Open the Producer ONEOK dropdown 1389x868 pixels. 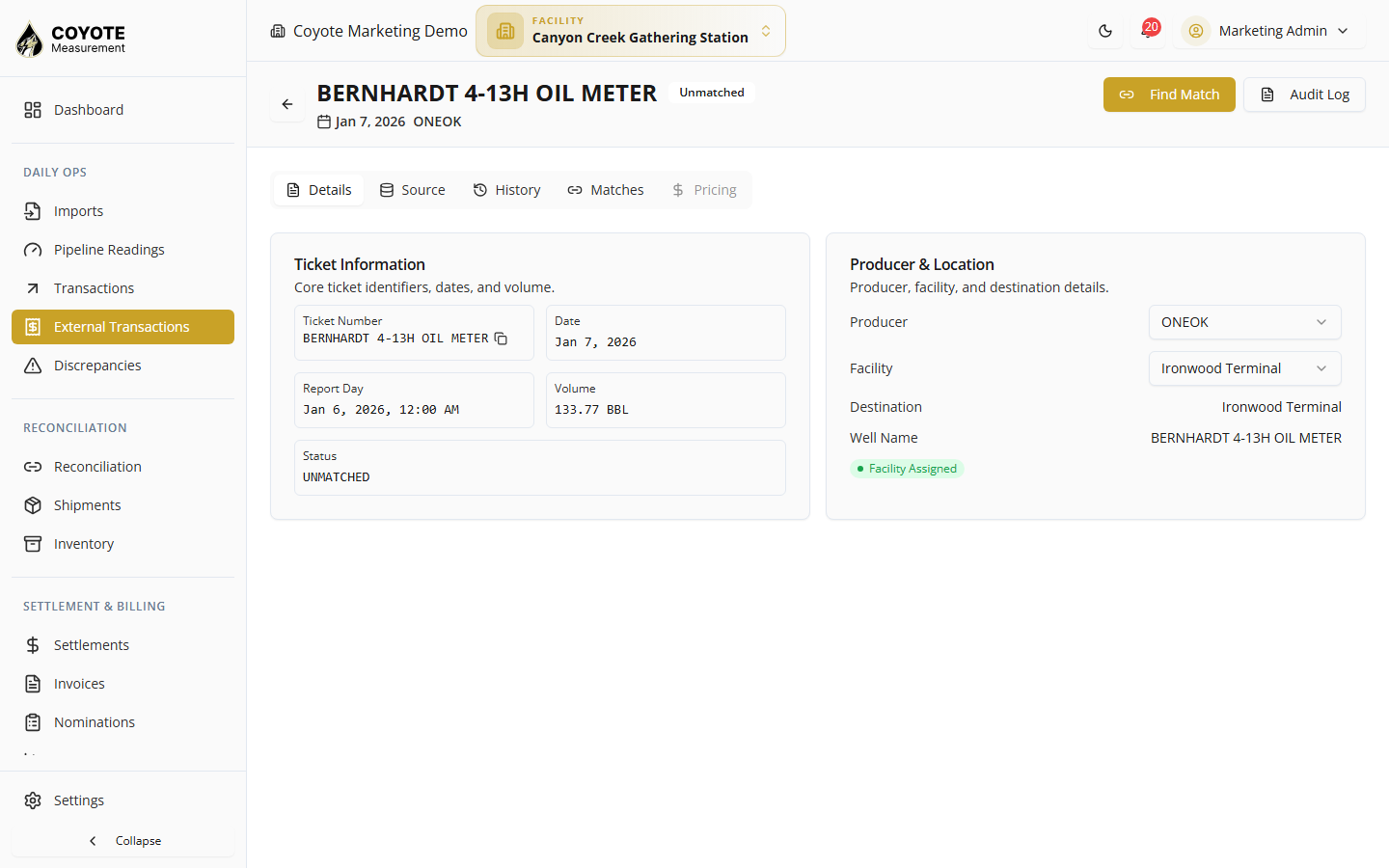tap(1244, 322)
